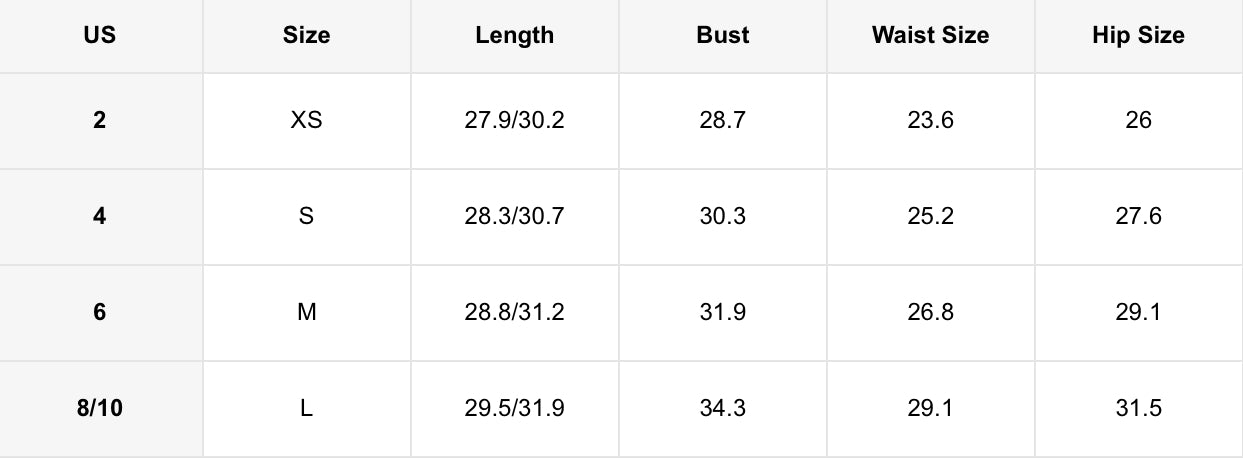This screenshot has width=1243, height=459.
Task: Click the Waist Size column header
Action: (930, 35)
